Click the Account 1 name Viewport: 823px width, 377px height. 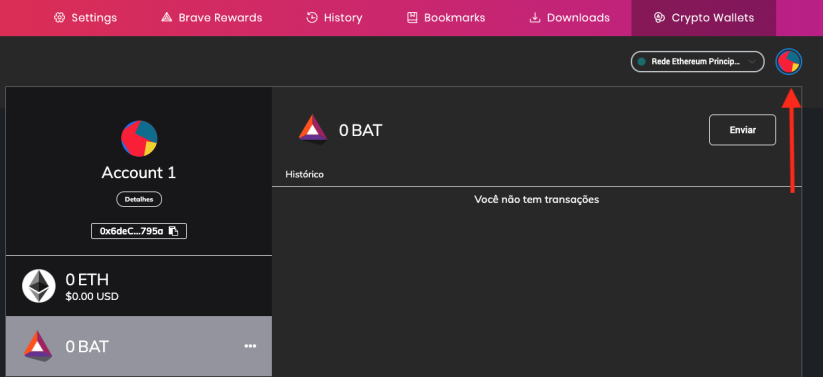(139, 173)
